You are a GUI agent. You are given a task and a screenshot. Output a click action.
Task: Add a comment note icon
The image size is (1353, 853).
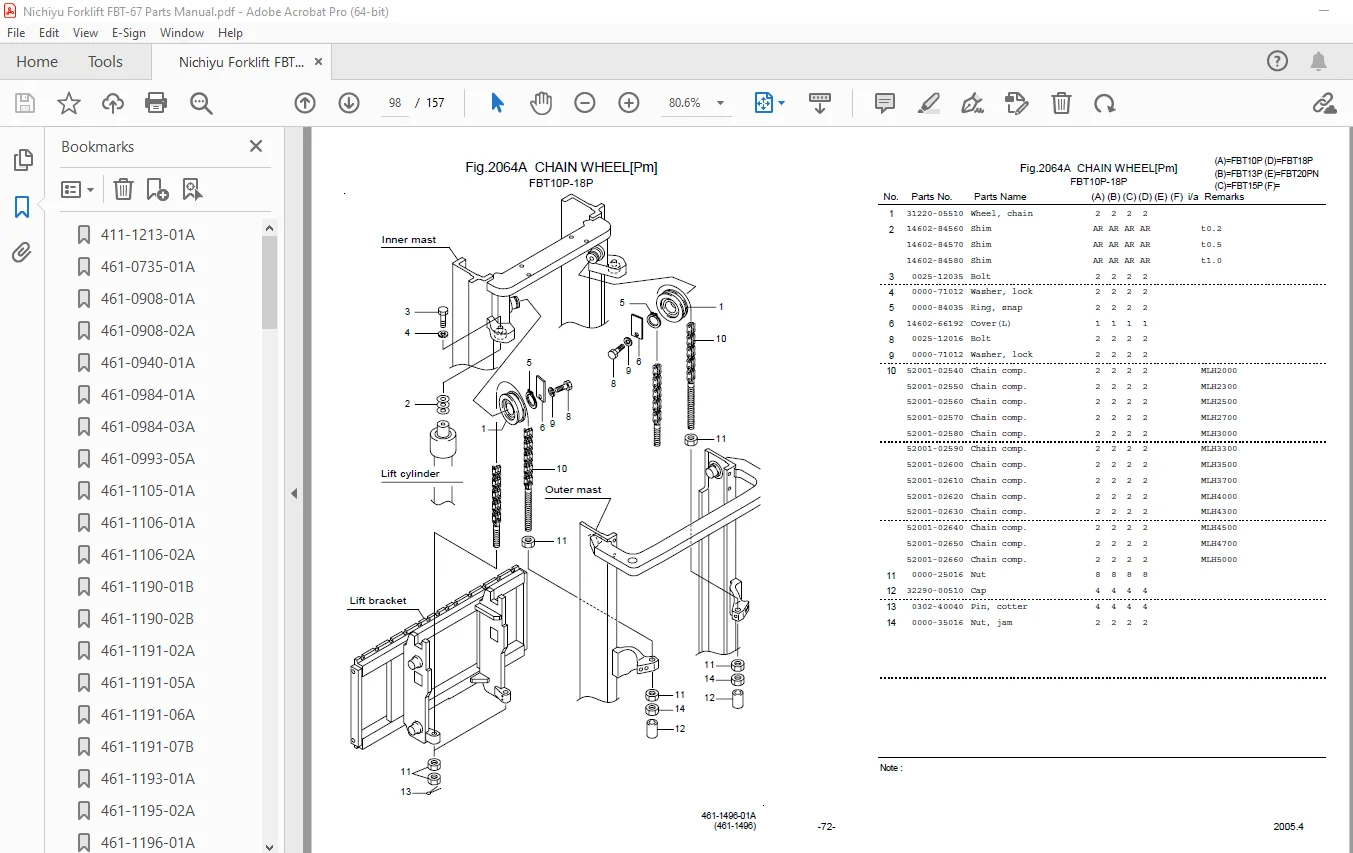point(885,103)
